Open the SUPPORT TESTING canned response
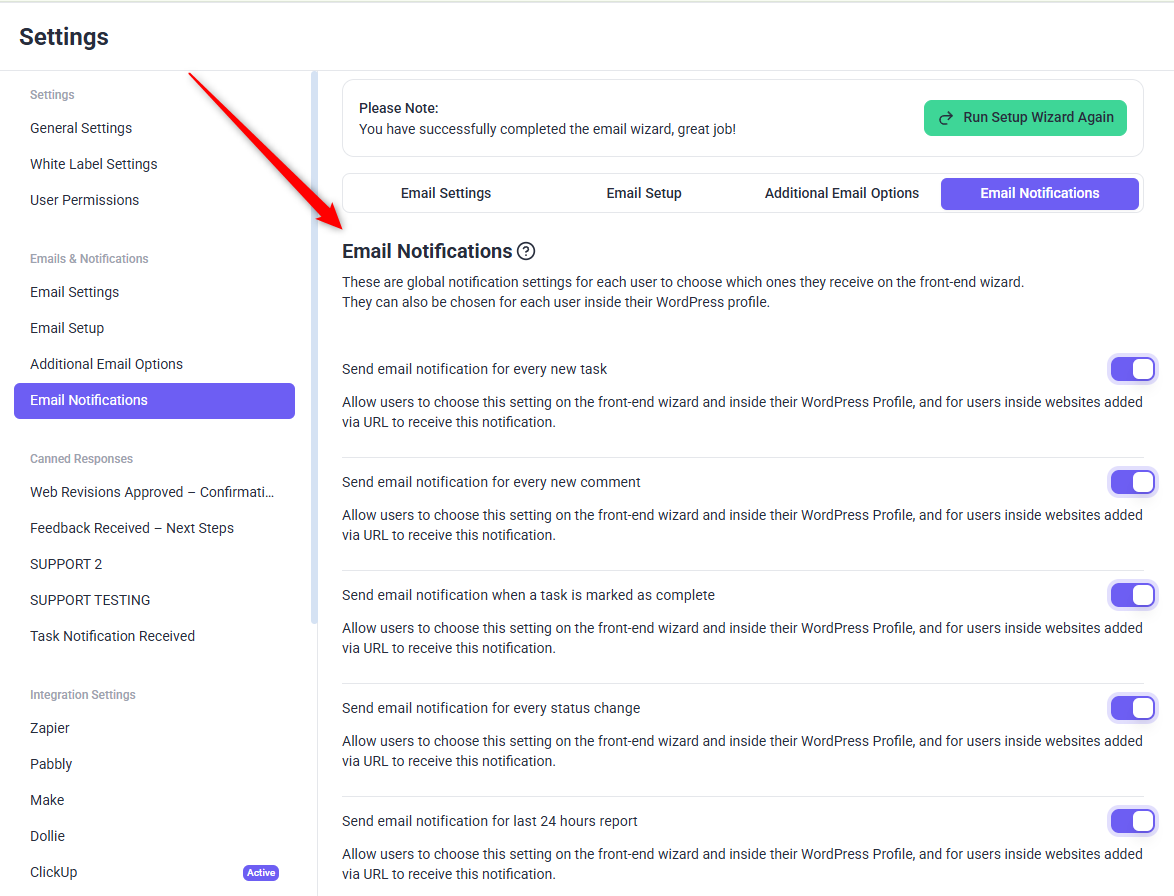The height and width of the screenshot is (896, 1174). pos(90,600)
